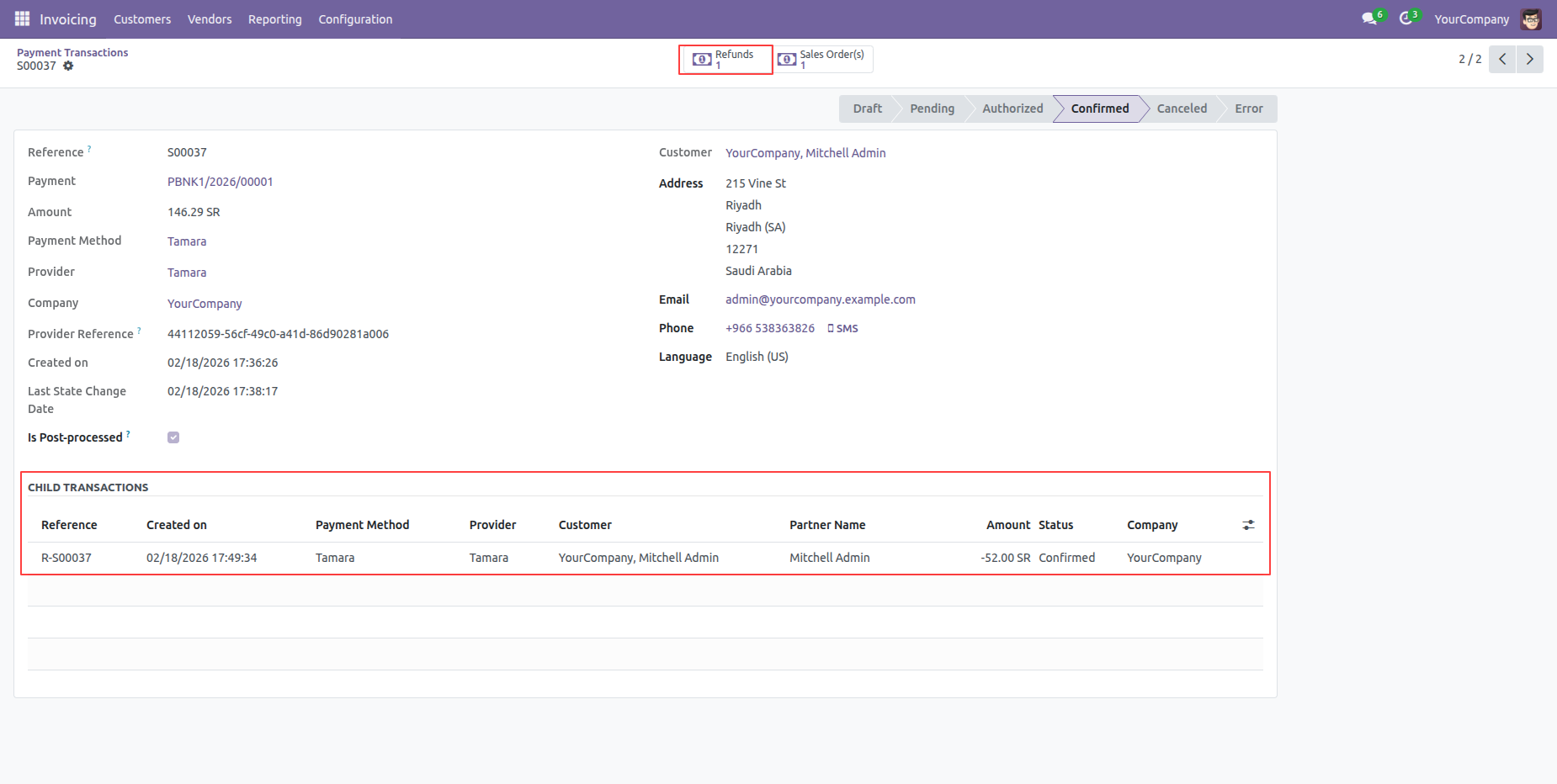Go to next record arrow
This screenshot has height=784, width=1557.
[1529, 59]
